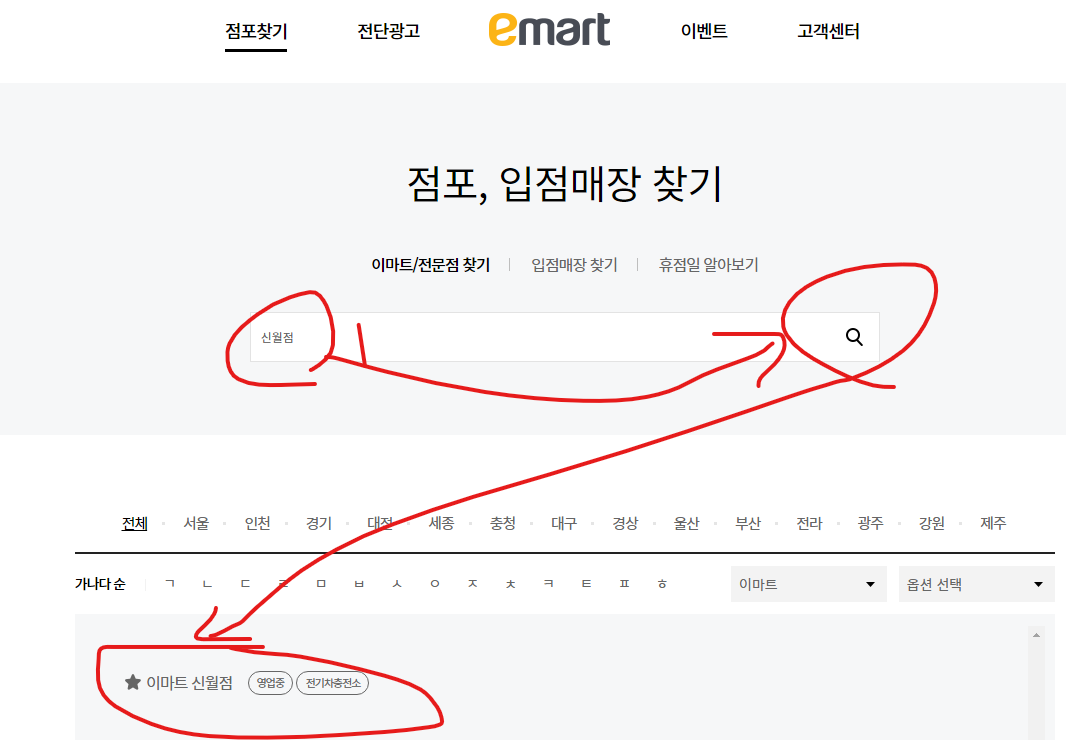Filter stores by 광주

[871, 523]
